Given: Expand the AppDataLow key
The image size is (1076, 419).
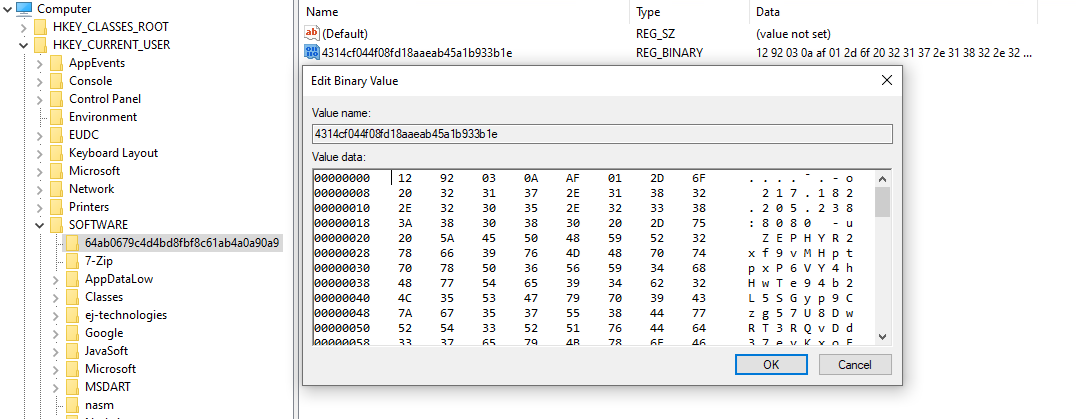Looking at the screenshot, I should point(56,279).
